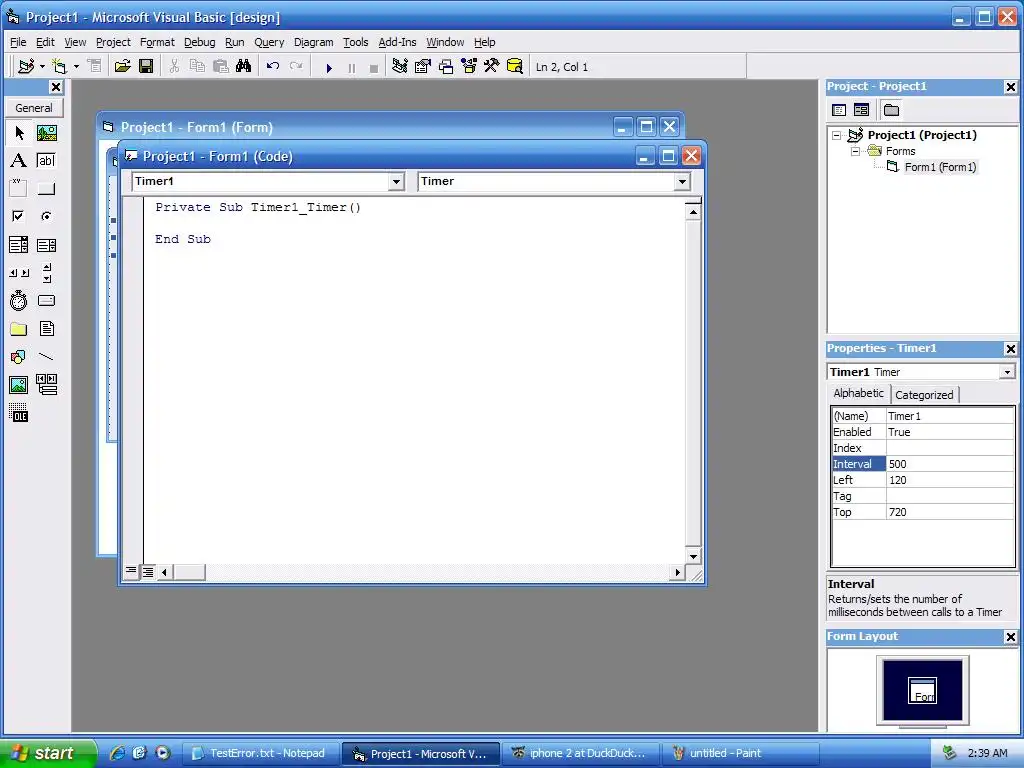
Task: Select the ListBox control tool
Action: point(46,245)
